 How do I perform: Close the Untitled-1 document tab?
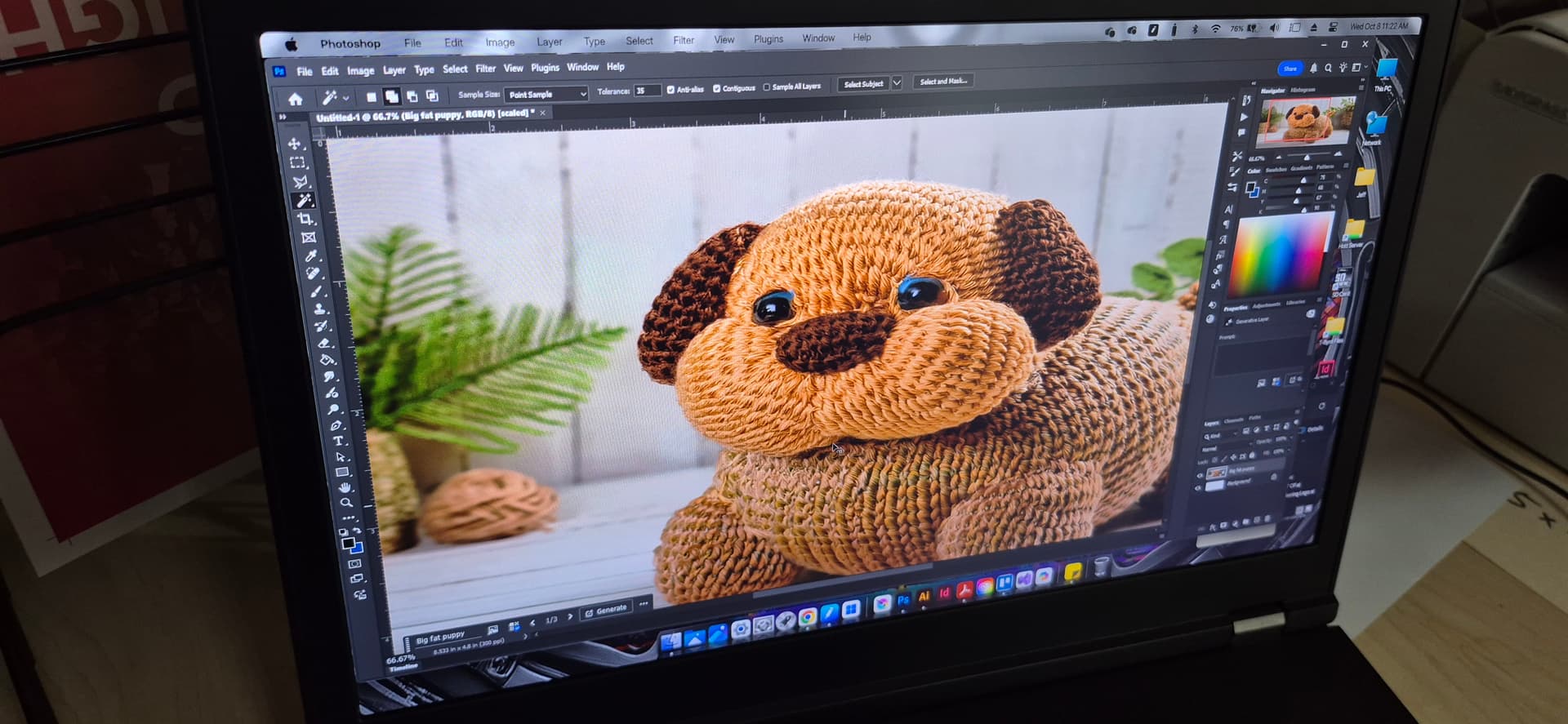[542, 113]
